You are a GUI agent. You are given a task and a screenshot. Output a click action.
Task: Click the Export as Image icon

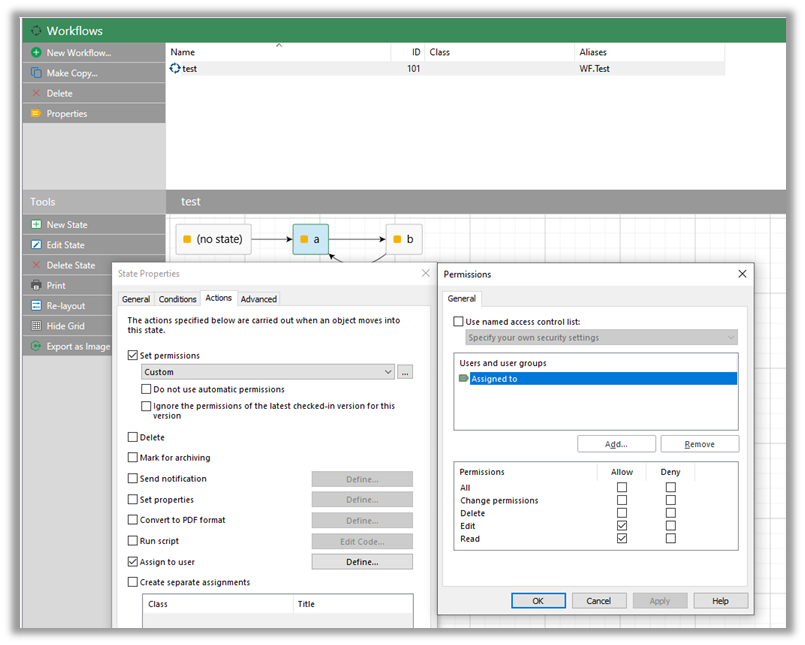(x=36, y=347)
